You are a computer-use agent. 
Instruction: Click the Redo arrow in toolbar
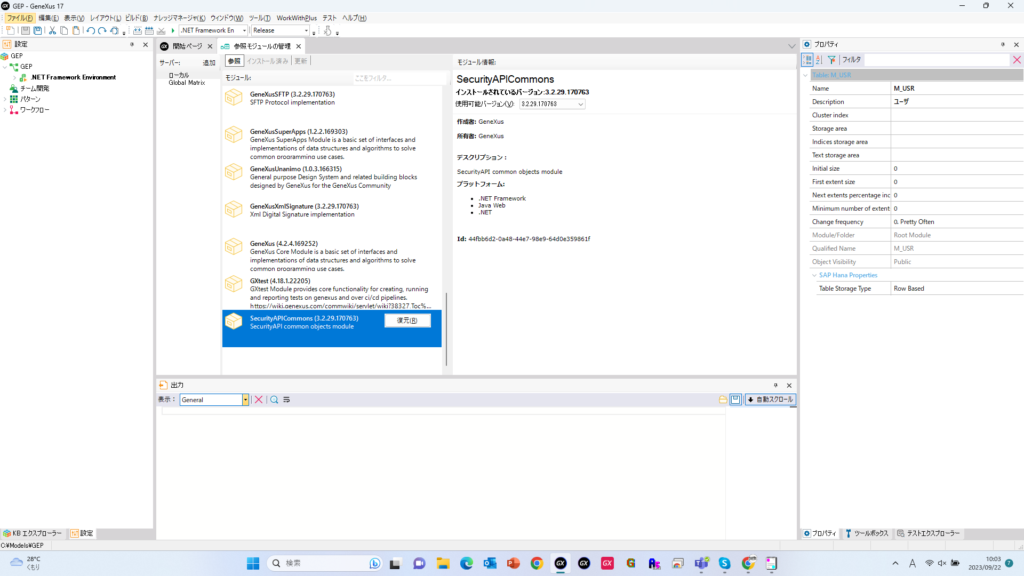pyautogui.click(x=103, y=31)
